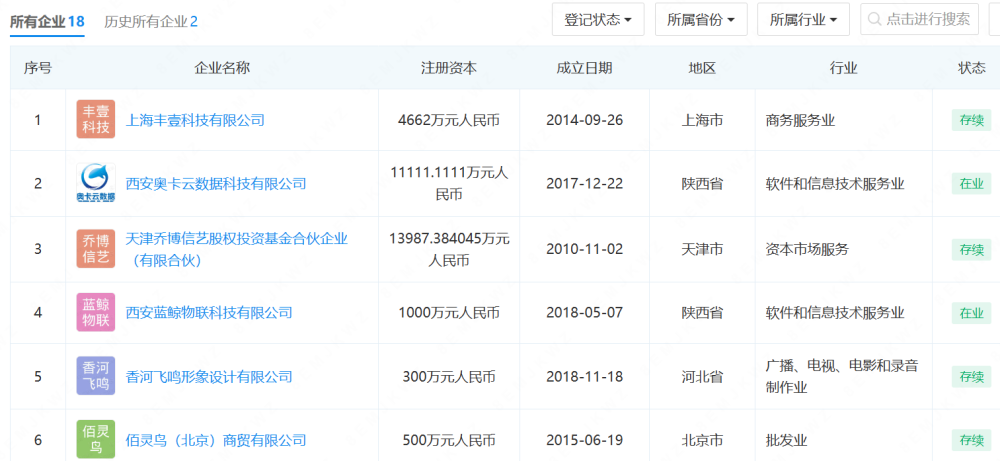Click the 蓝鲸物联 pink logo icon

tap(96, 313)
